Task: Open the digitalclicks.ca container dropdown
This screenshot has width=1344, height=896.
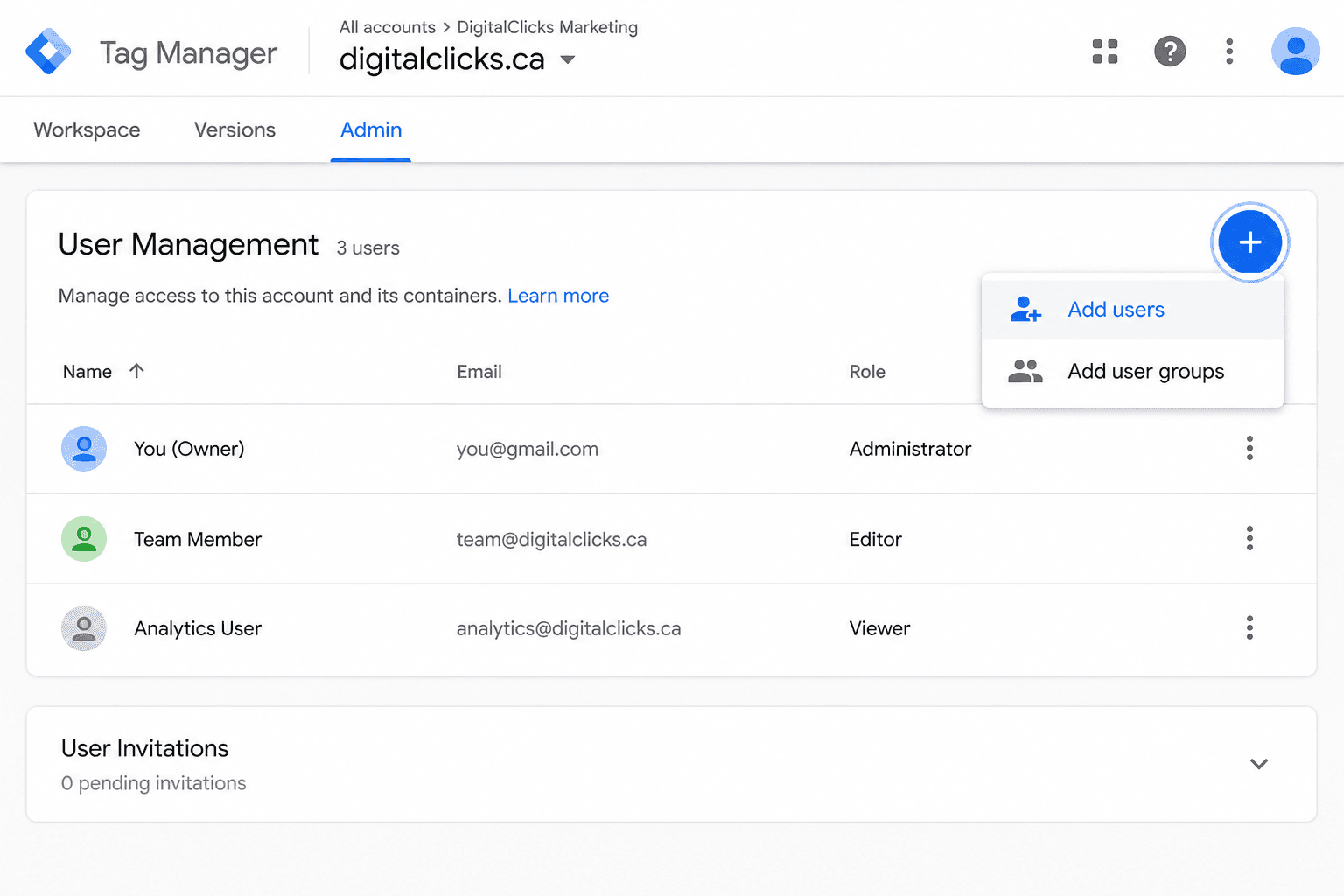Action: point(568,59)
